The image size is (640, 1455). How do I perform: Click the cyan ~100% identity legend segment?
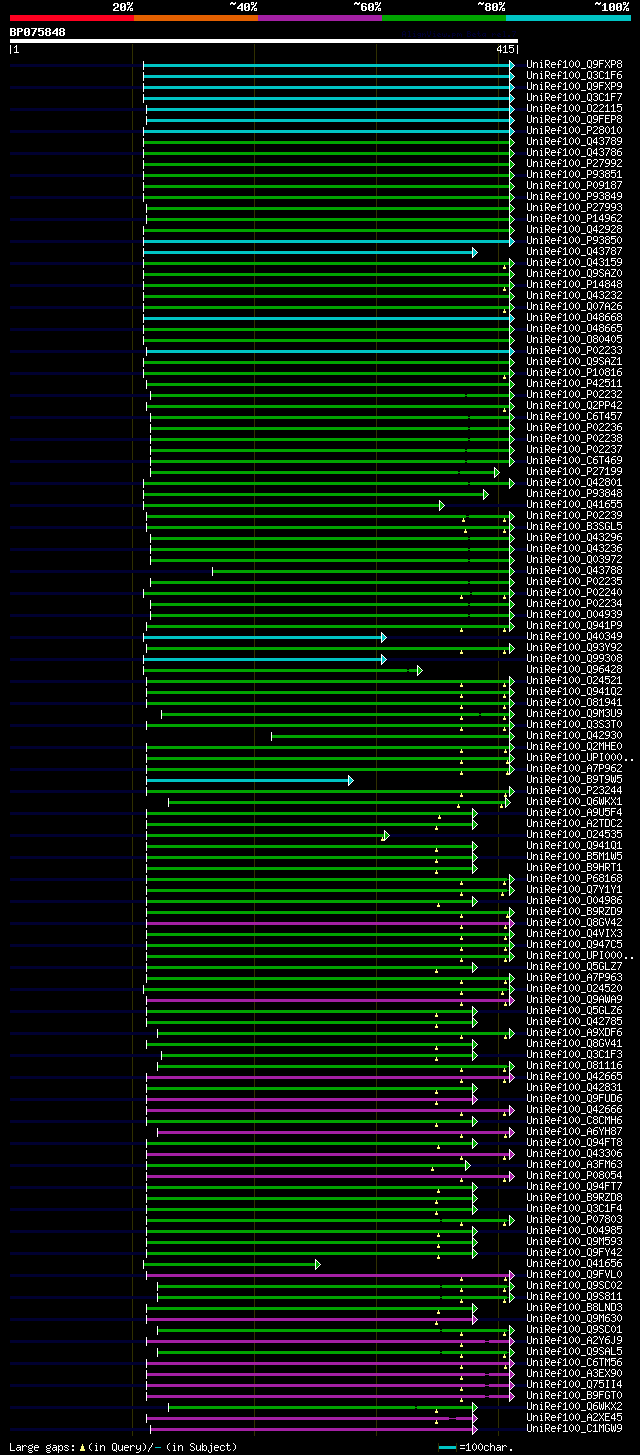click(x=568, y=18)
